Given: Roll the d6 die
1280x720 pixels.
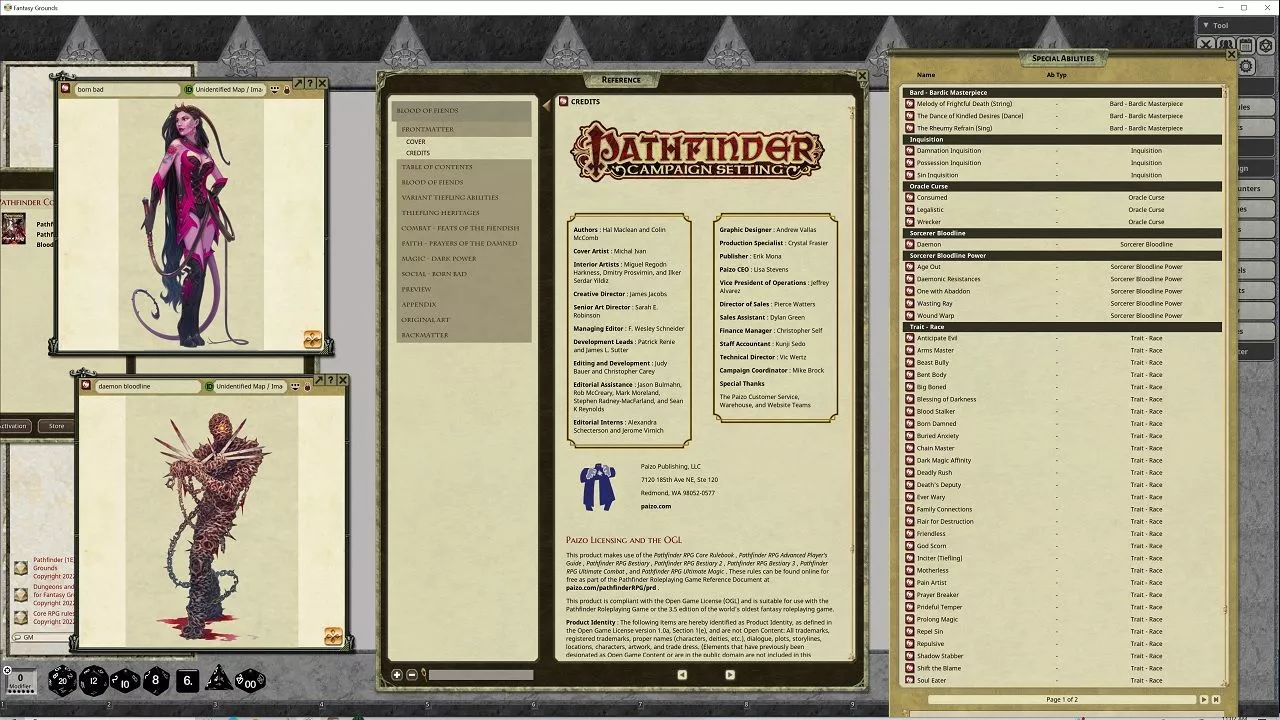Looking at the screenshot, I should (x=187, y=681).
